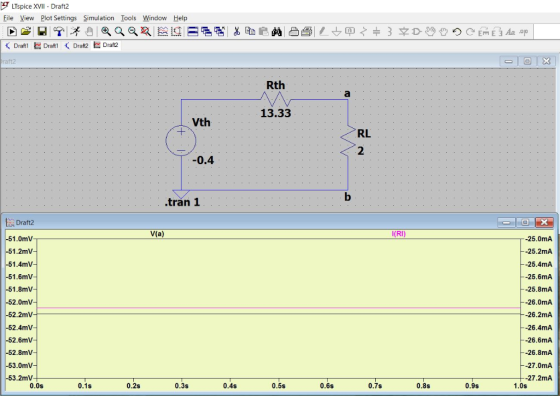The height and width of the screenshot is (396, 560).
Task: Click the dotted-frame plot axes toolbar icon
Action: coord(176,32)
